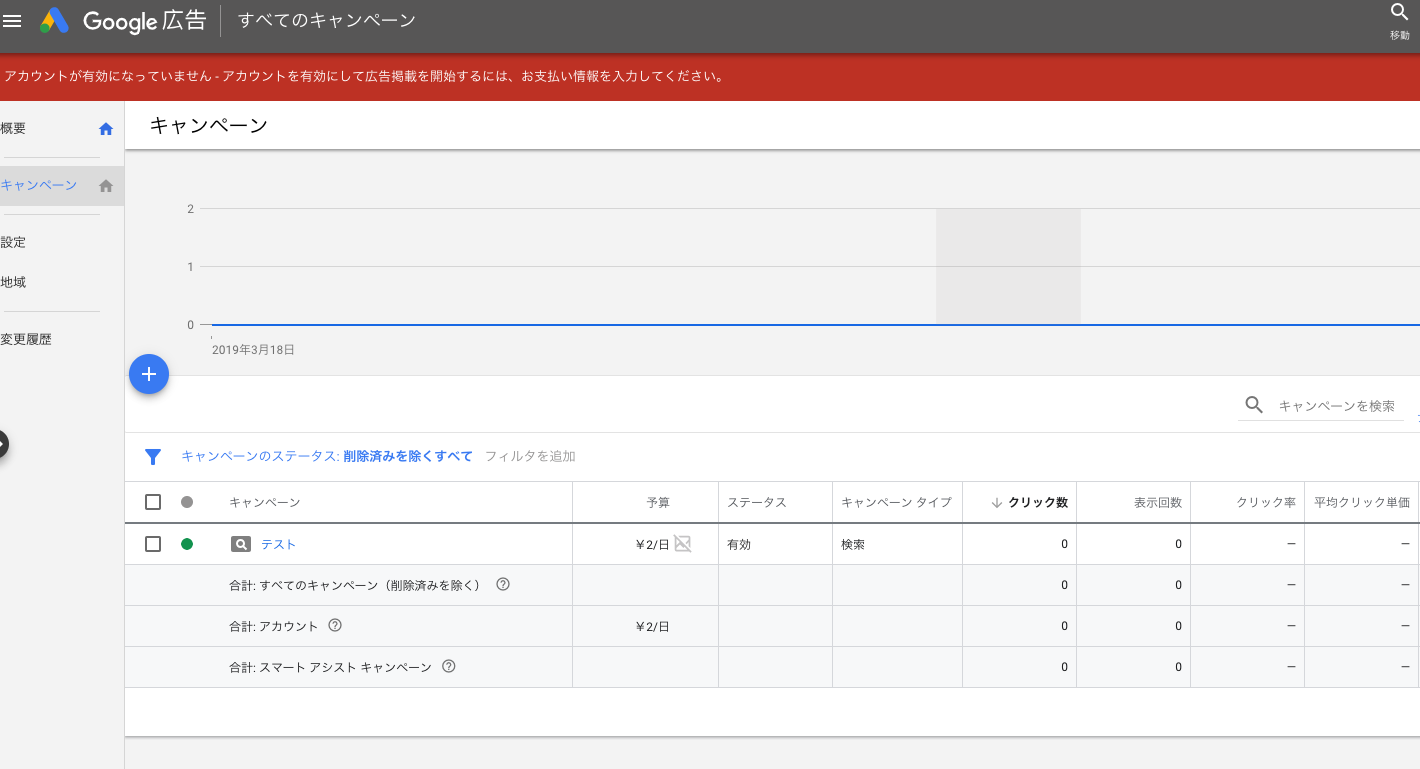Click フィルタを追加 to add filter
The width and height of the screenshot is (1420, 769).
point(530,456)
